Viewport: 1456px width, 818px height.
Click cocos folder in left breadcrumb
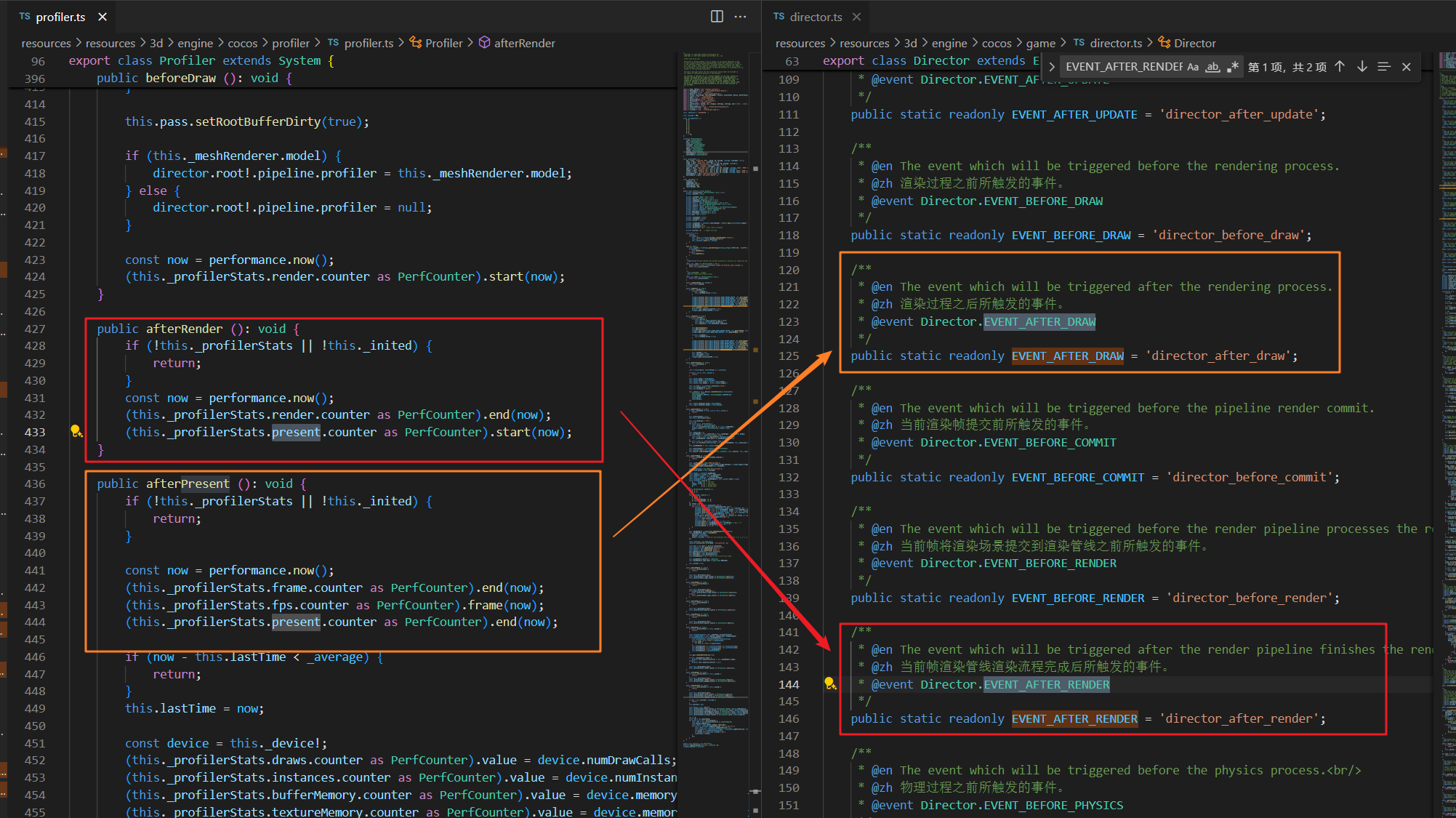(x=242, y=43)
